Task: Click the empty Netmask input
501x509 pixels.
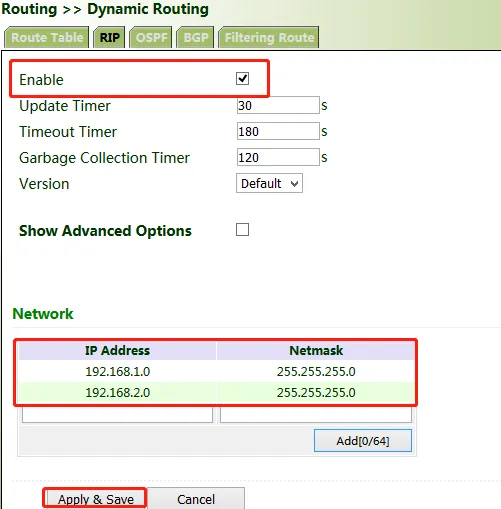Action: (316, 415)
